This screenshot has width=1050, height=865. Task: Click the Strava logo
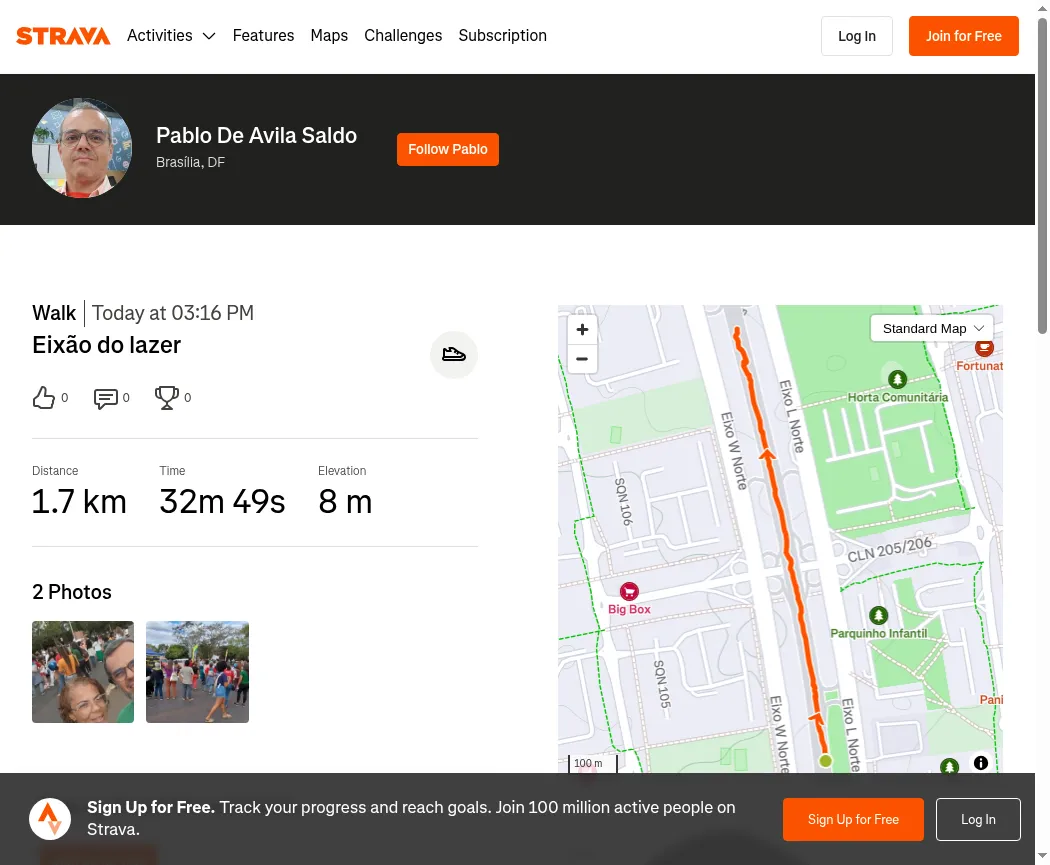coord(63,35)
